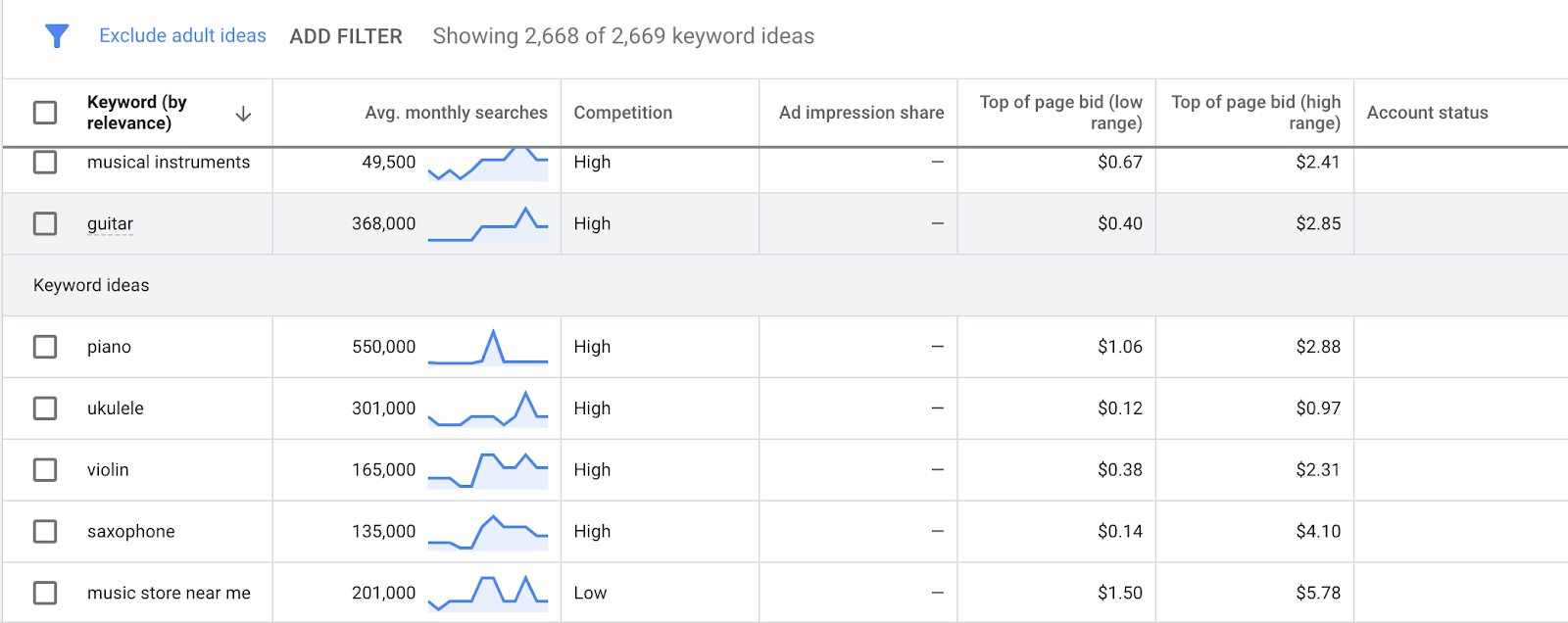Click the Keyword ideas section label
The width and height of the screenshot is (1568, 623).
91,285
